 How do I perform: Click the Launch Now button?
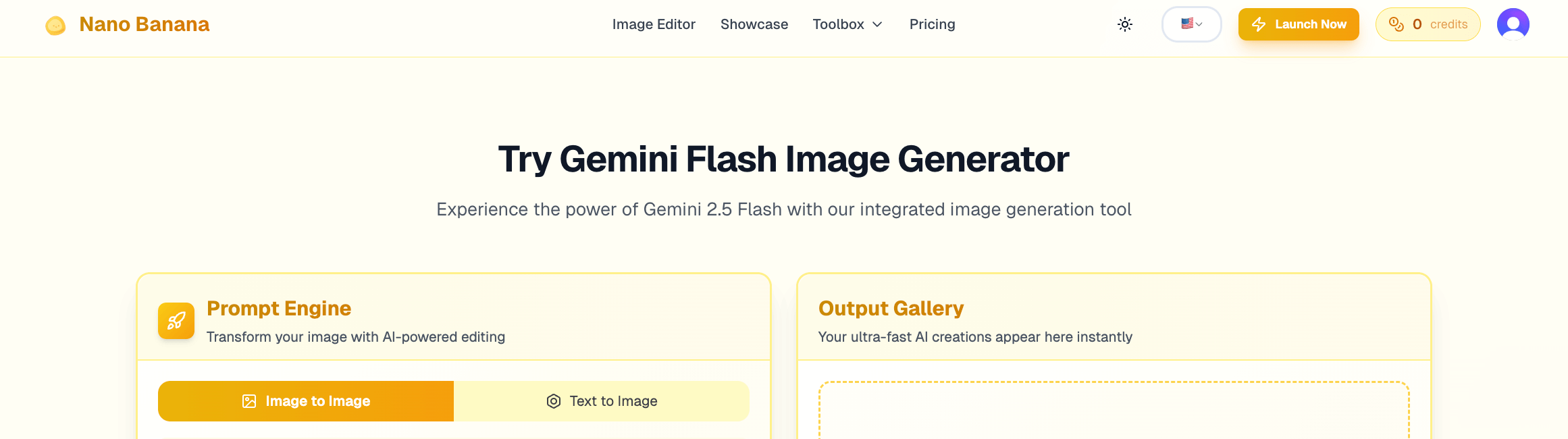pos(1298,24)
